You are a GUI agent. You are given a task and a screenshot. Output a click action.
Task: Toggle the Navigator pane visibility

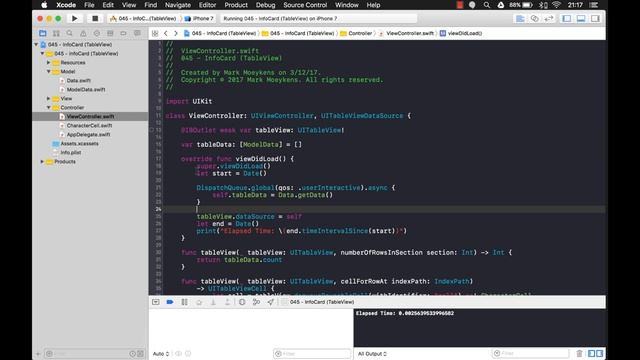click(x=567, y=18)
